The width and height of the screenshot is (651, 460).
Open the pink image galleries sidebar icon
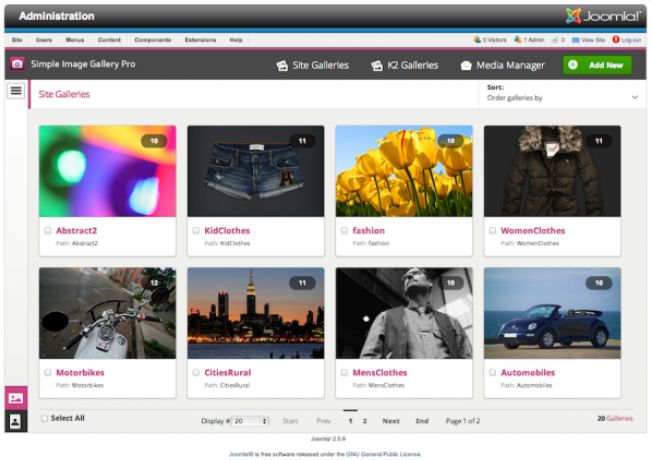click(16, 398)
